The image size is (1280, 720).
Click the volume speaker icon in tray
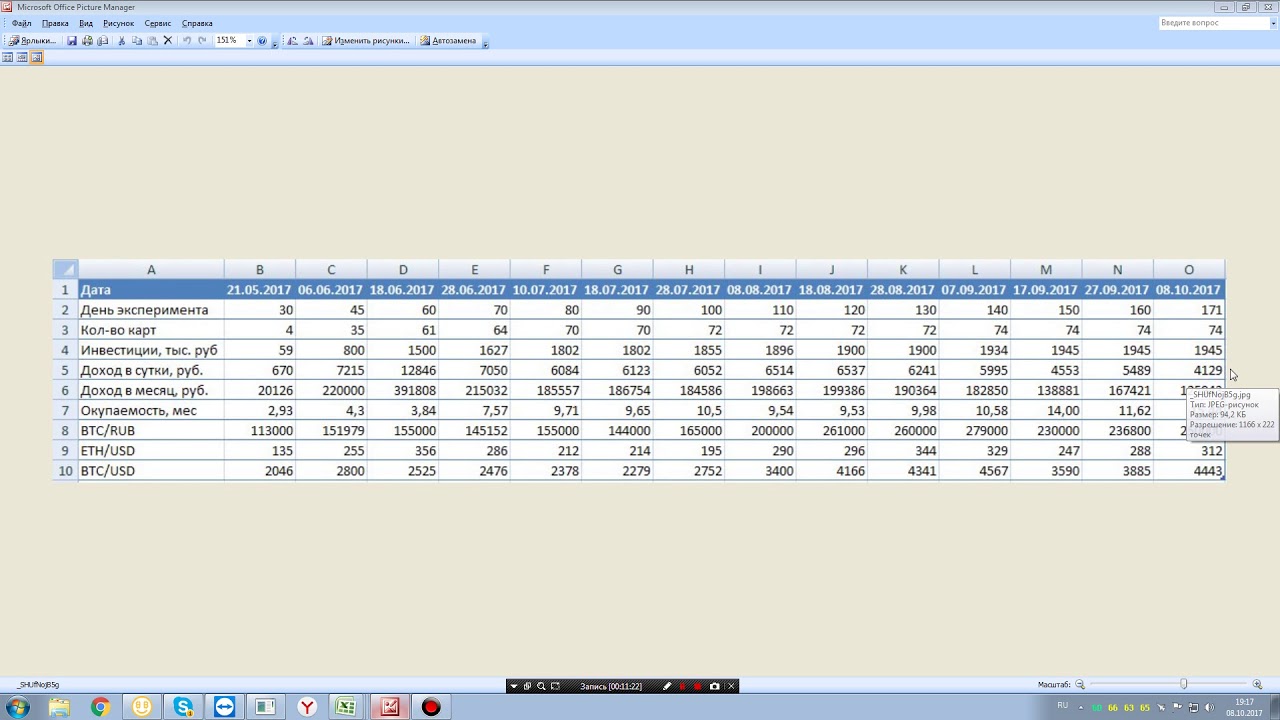pyautogui.click(x=1209, y=707)
